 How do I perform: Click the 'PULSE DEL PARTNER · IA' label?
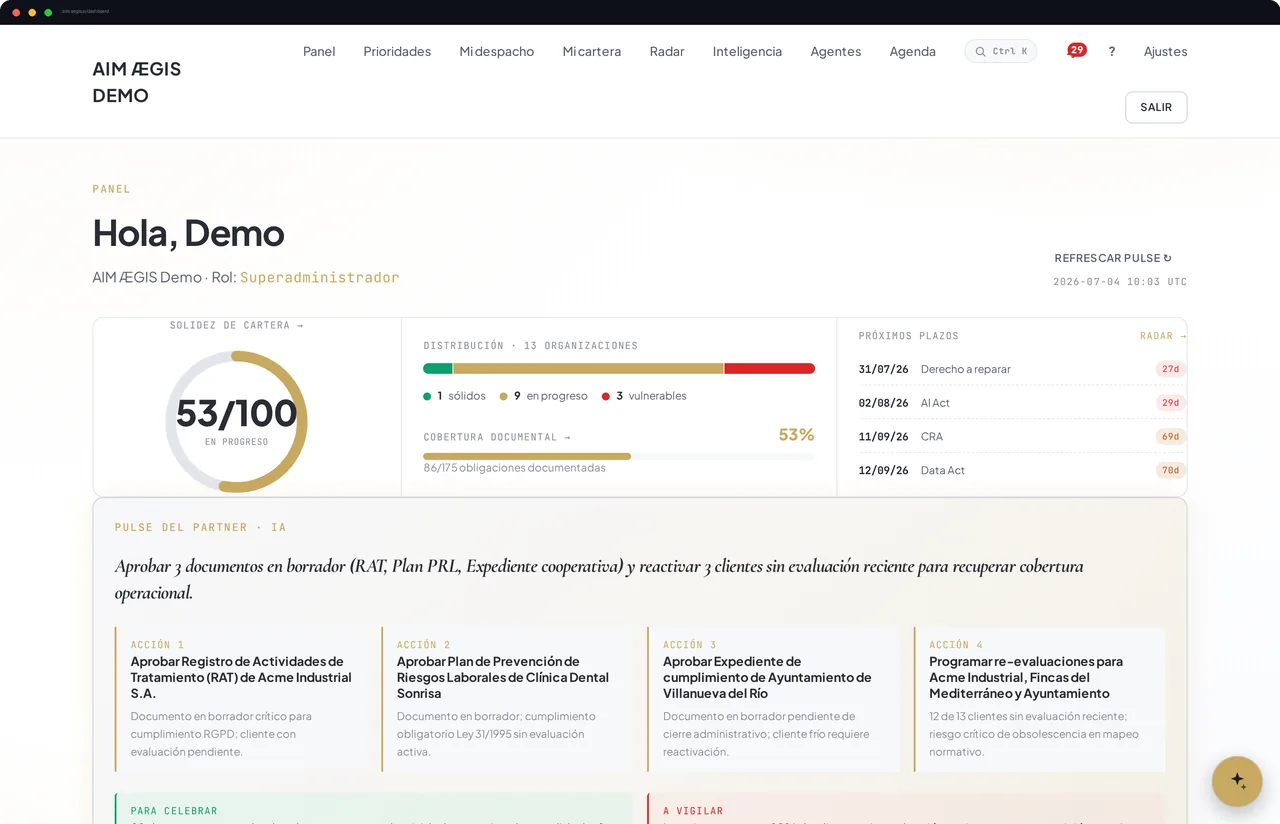tap(201, 527)
